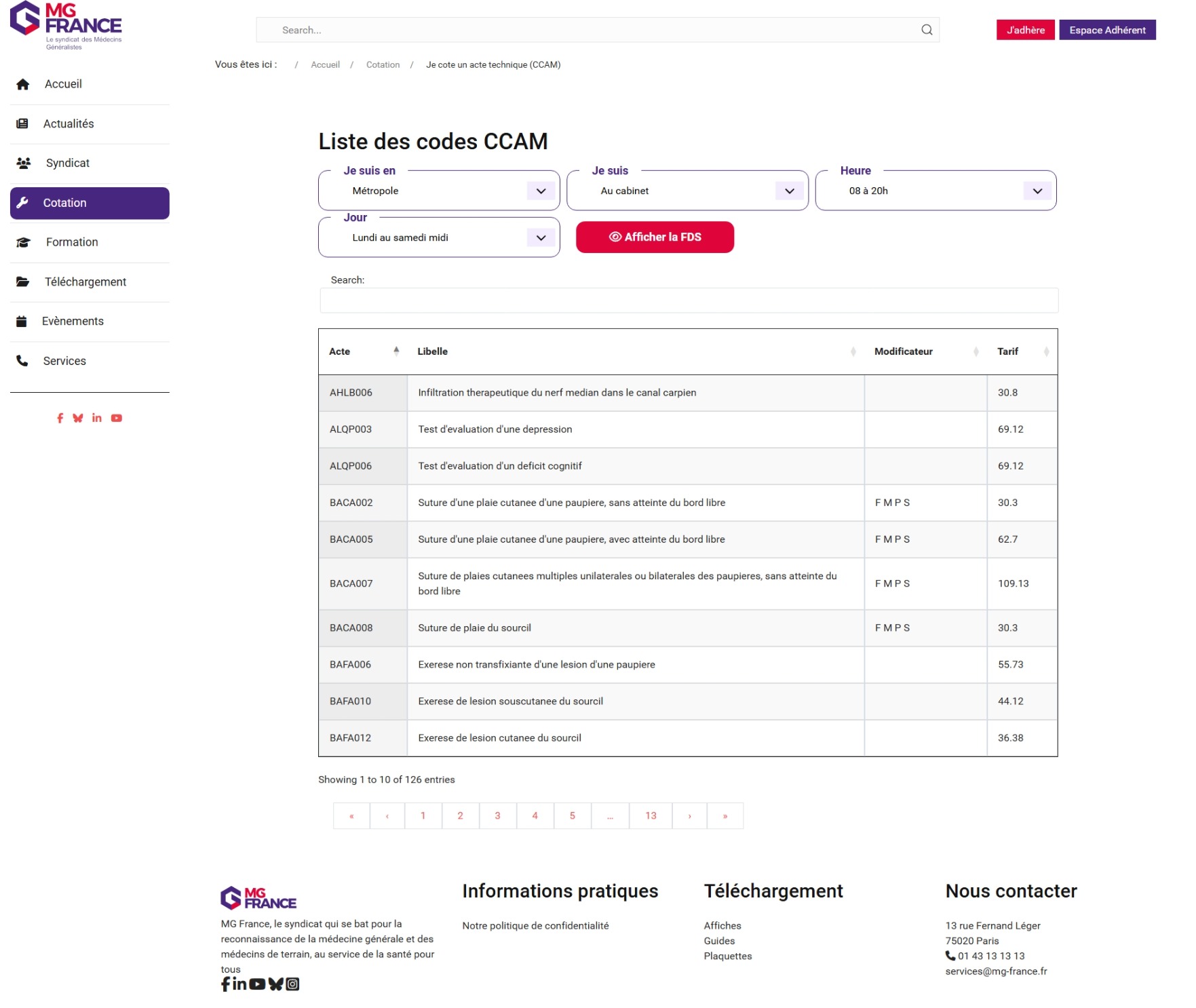
Task: Expand the 'Je suis en' Métropole dropdown
Action: 439,191
